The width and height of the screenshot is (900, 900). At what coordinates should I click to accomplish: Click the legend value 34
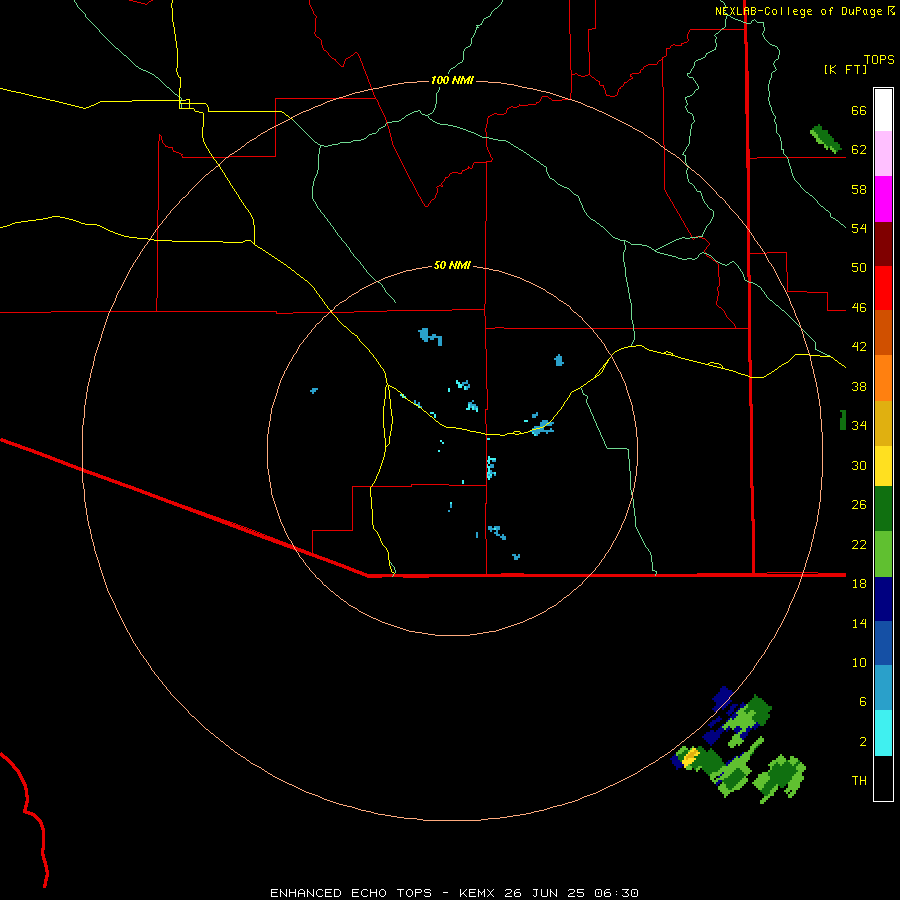(x=859, y=425)
